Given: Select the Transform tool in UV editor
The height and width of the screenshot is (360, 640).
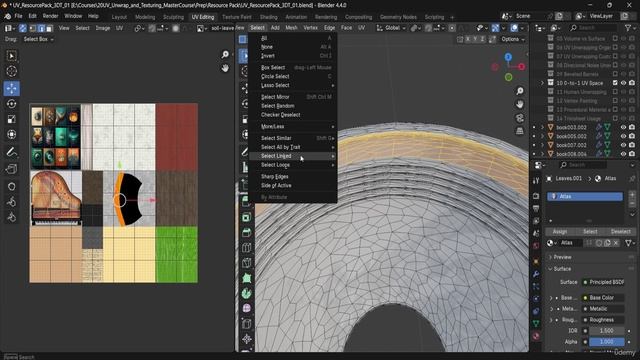Looking at the screenshot, I should click(11, 134).
